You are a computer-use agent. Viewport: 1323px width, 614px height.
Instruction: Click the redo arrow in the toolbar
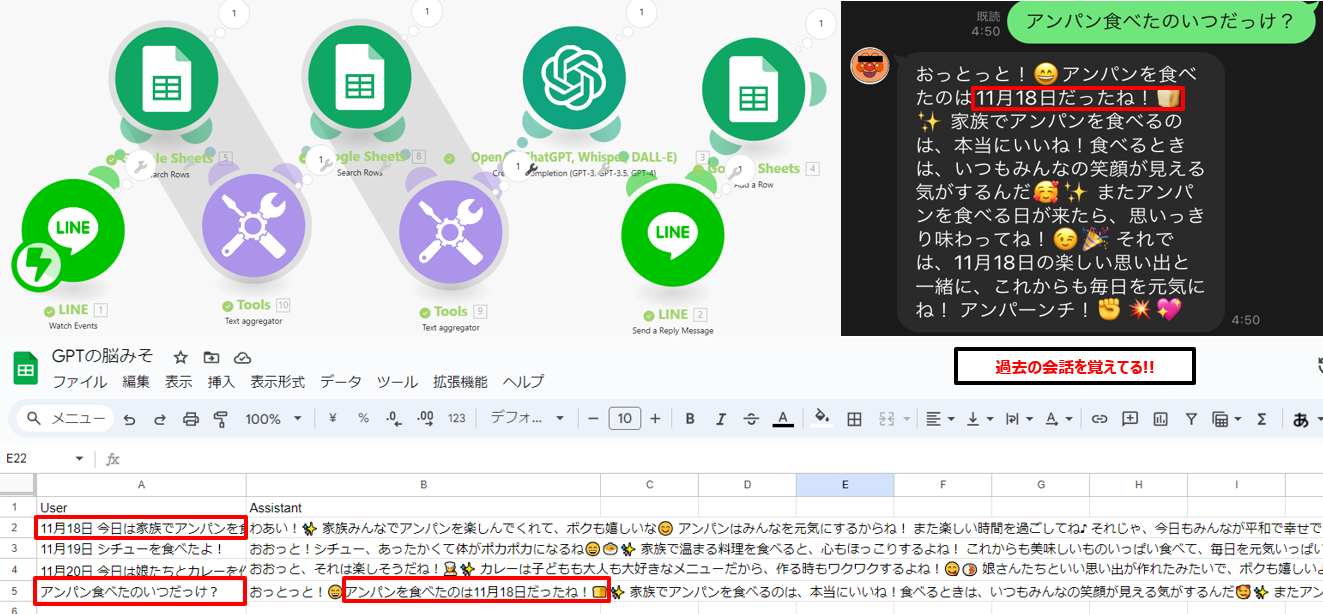pos(160,419)
